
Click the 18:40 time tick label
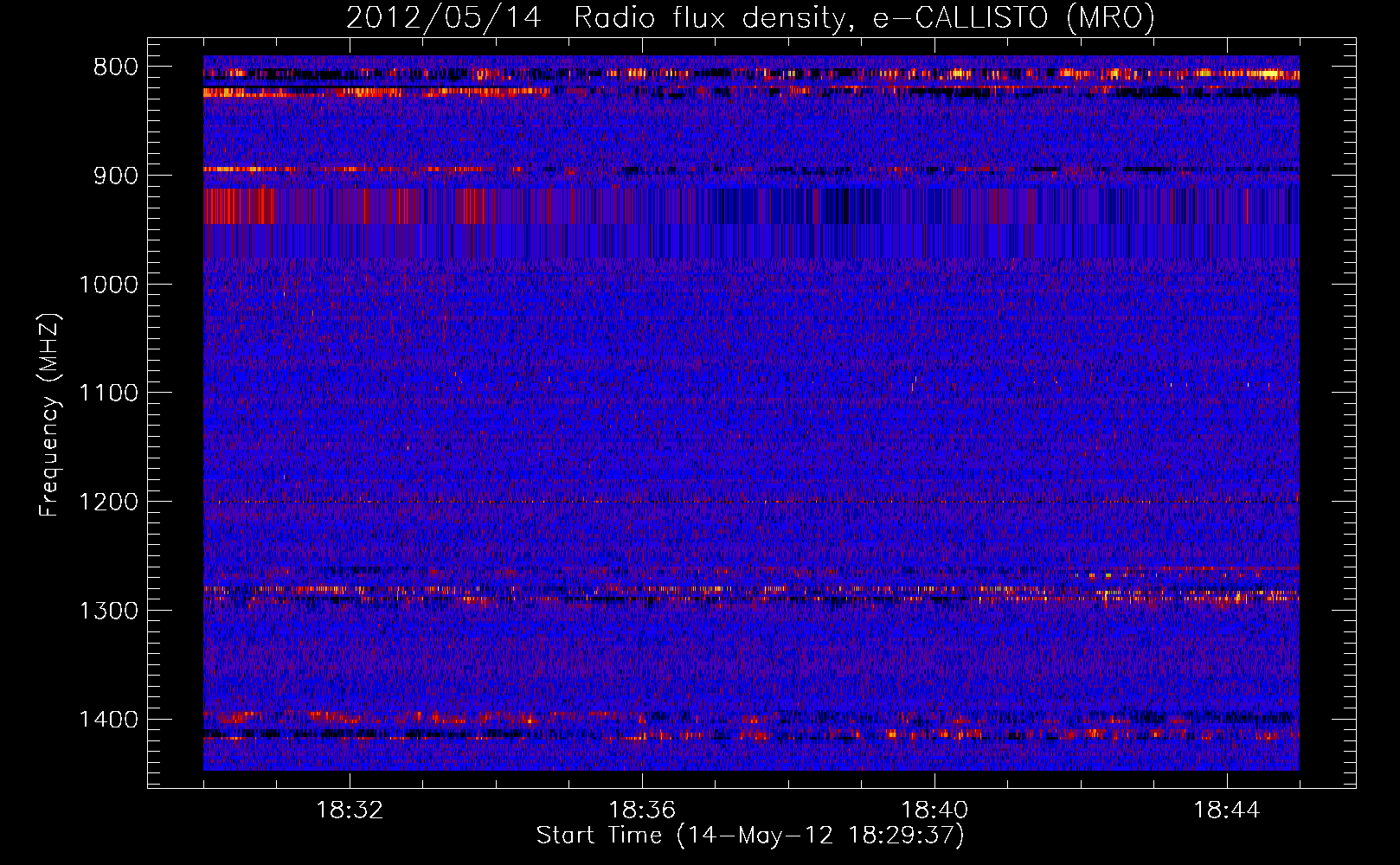(934, 811)
